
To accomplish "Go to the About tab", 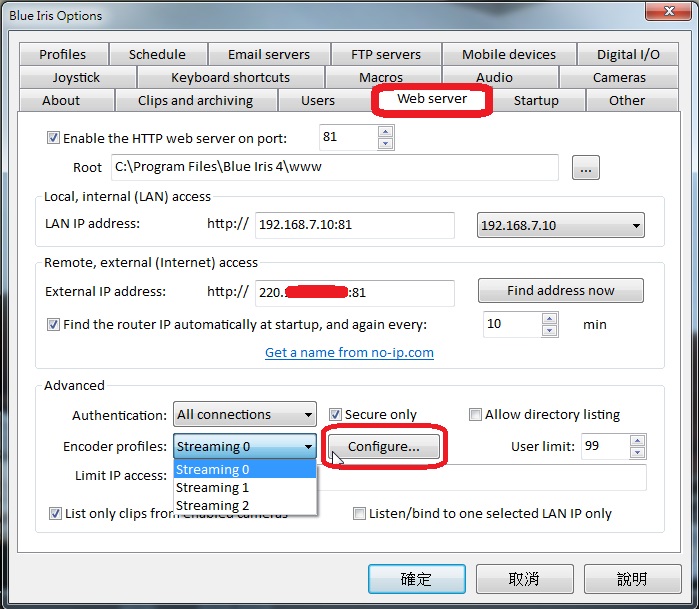I will click(x=66, y=100).
